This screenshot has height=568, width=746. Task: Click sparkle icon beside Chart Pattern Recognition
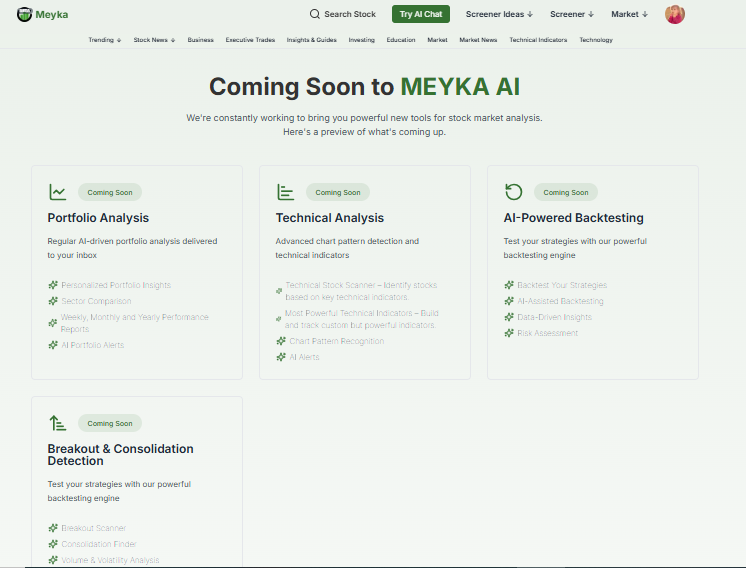tap(281, 341)
